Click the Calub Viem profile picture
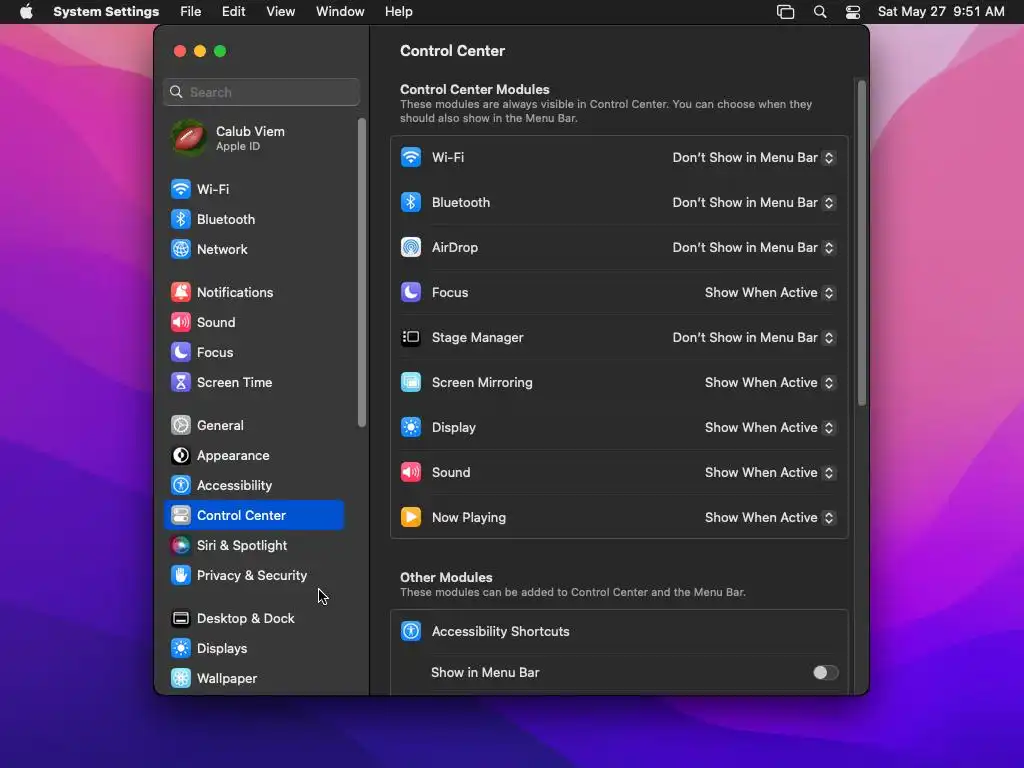 189,138
